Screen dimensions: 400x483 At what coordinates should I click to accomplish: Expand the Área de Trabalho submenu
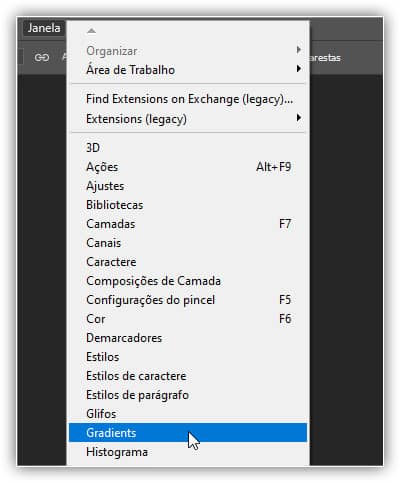tap(188, 70)
